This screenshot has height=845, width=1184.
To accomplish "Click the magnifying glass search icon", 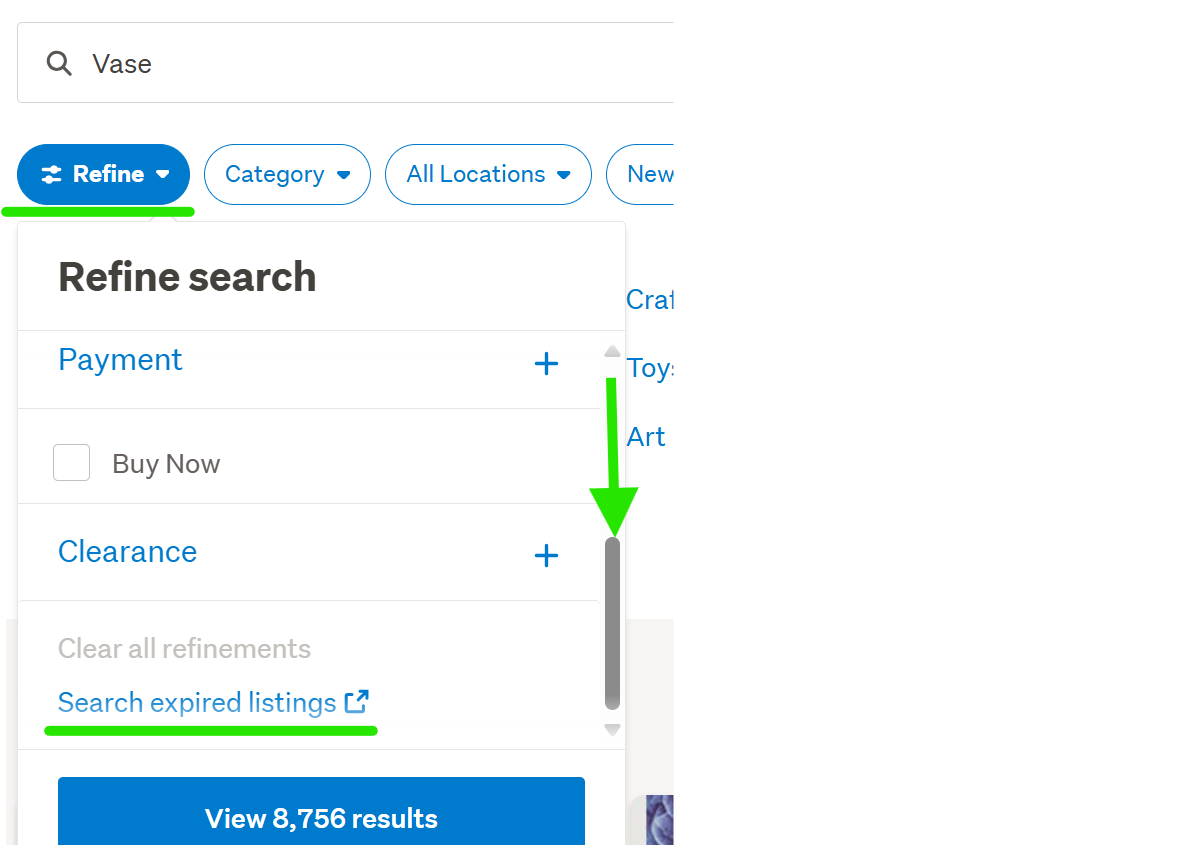I will [x=59, y=64].
